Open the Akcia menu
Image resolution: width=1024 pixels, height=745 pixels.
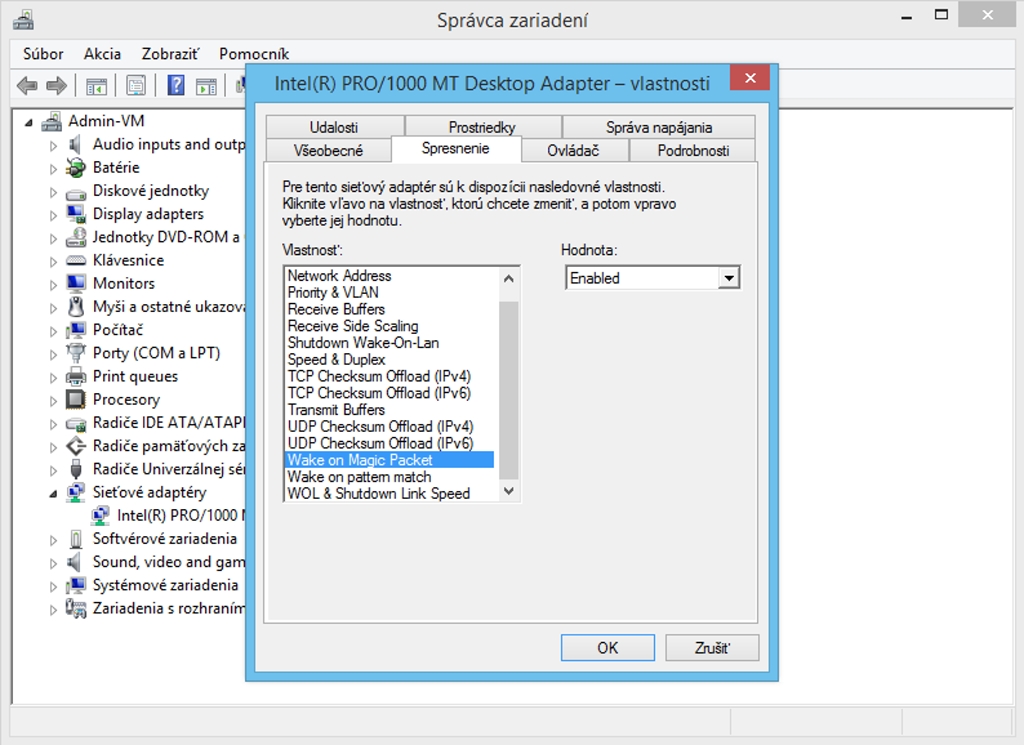pos(102,54)
